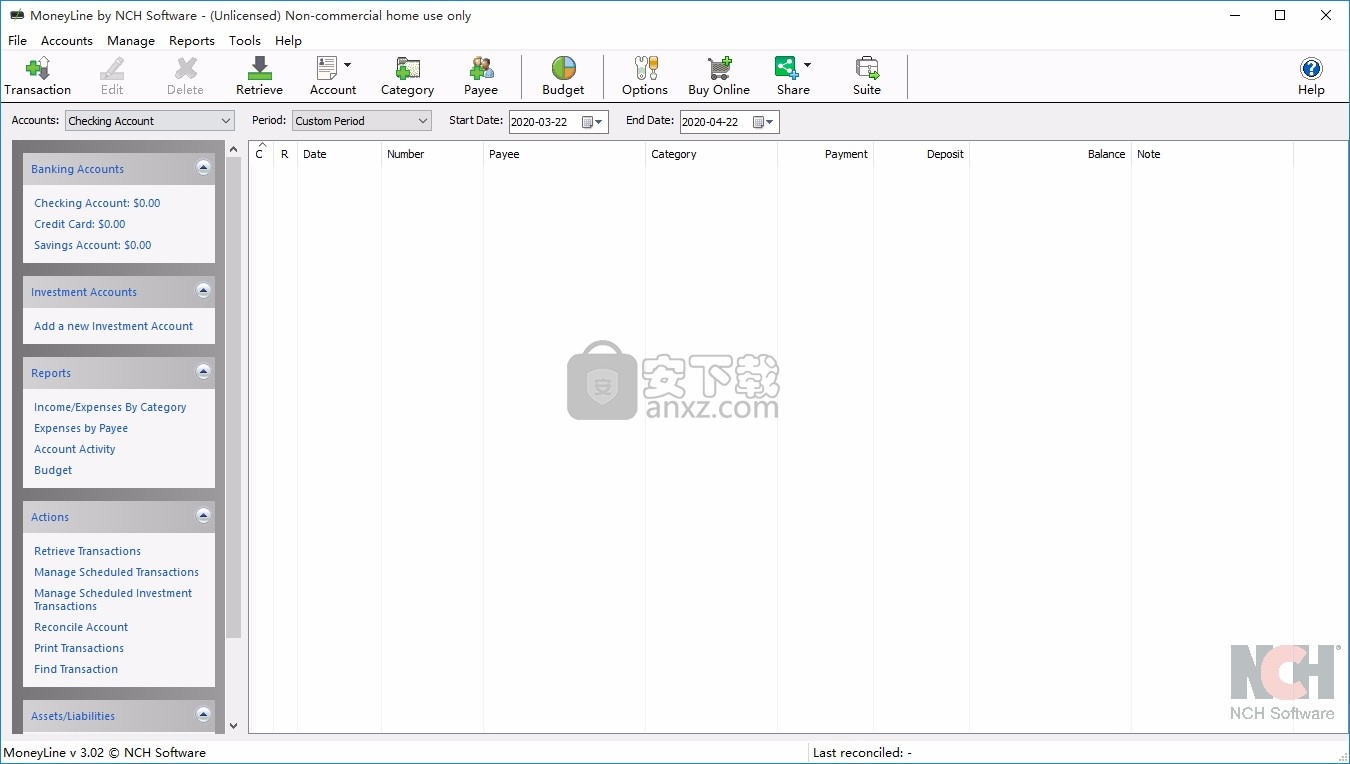Click Manage Scheduled Transactions link

[116, 572]
